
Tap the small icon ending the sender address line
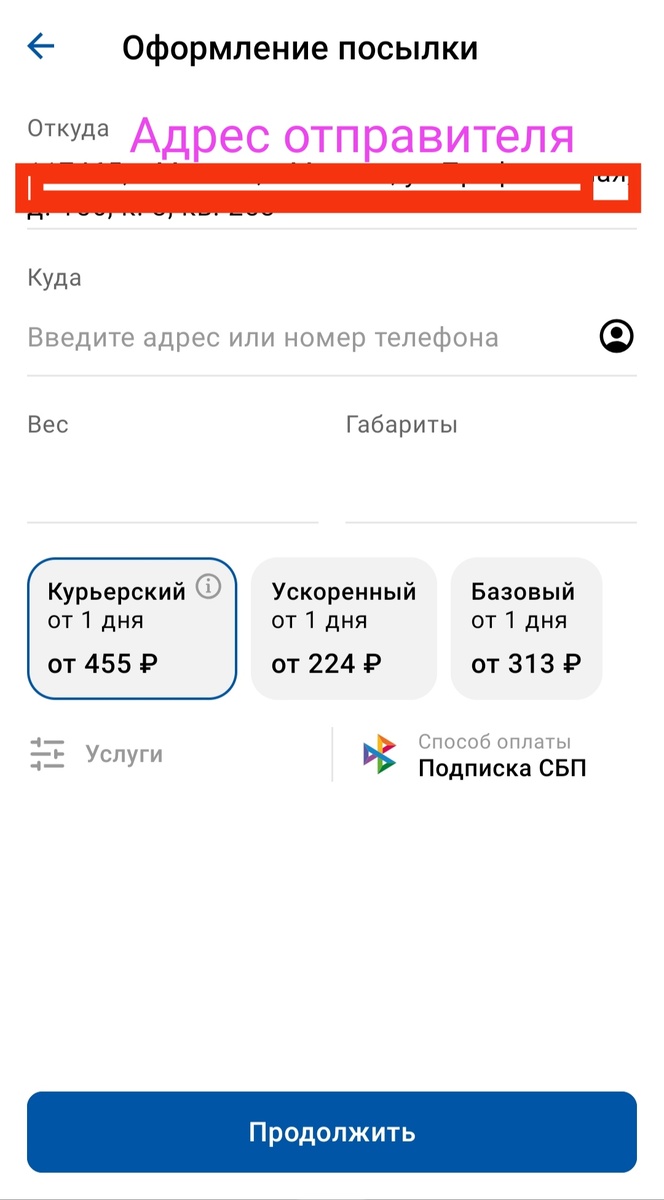tap(610, 186)
